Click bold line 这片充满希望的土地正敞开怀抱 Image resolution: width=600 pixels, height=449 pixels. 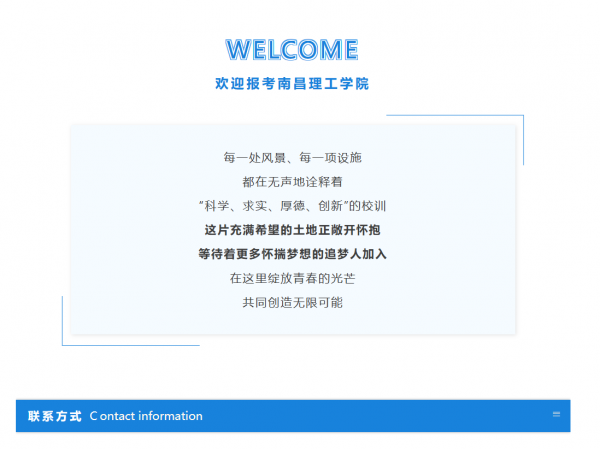click(x=293, y=230)
